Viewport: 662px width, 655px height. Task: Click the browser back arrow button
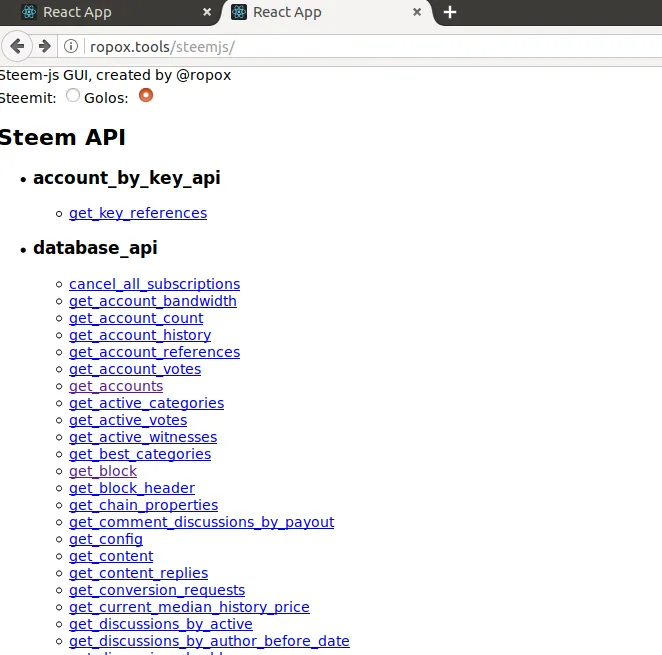pyautogui.click(x=17, y=46)
